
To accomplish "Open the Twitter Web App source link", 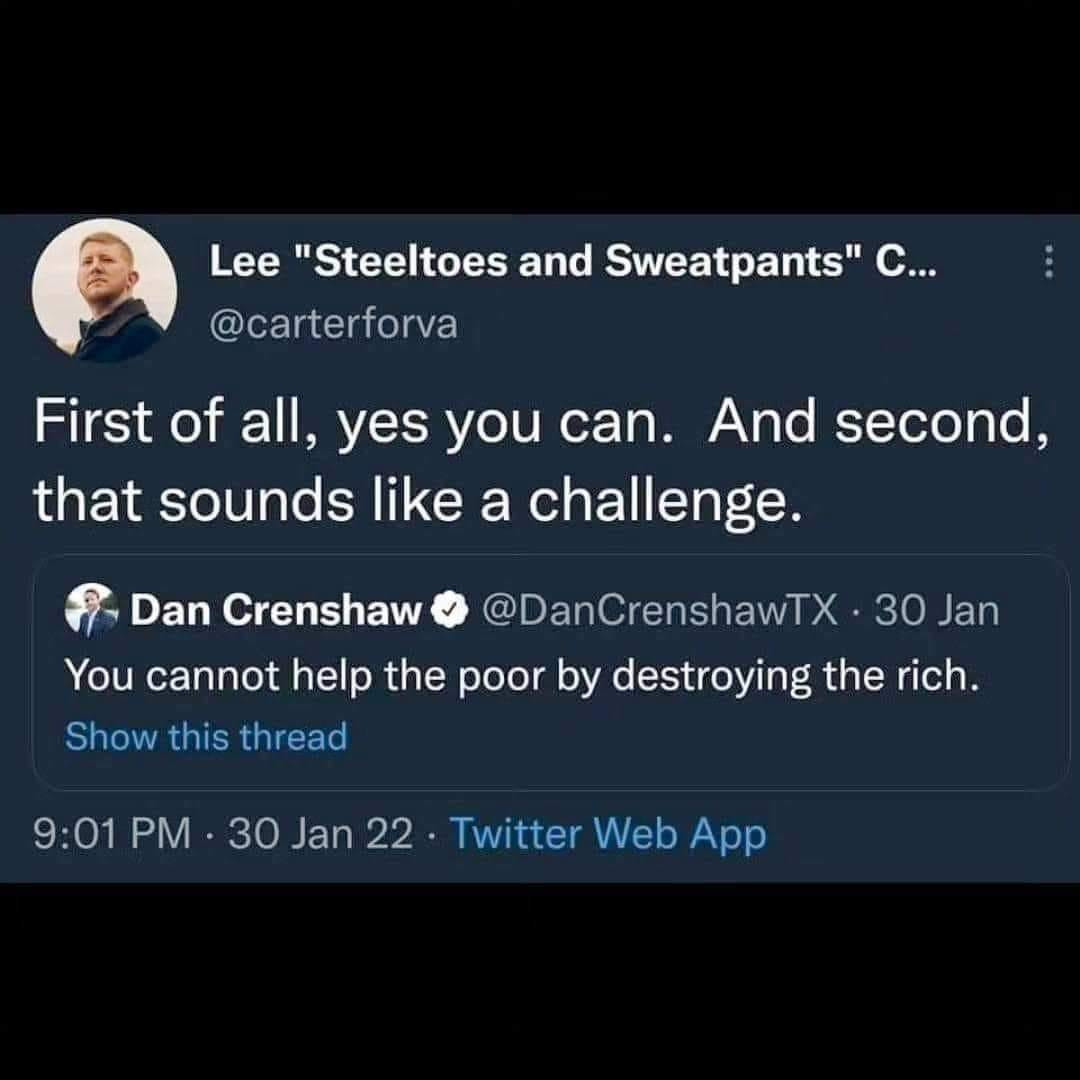I will coord(608,834).
